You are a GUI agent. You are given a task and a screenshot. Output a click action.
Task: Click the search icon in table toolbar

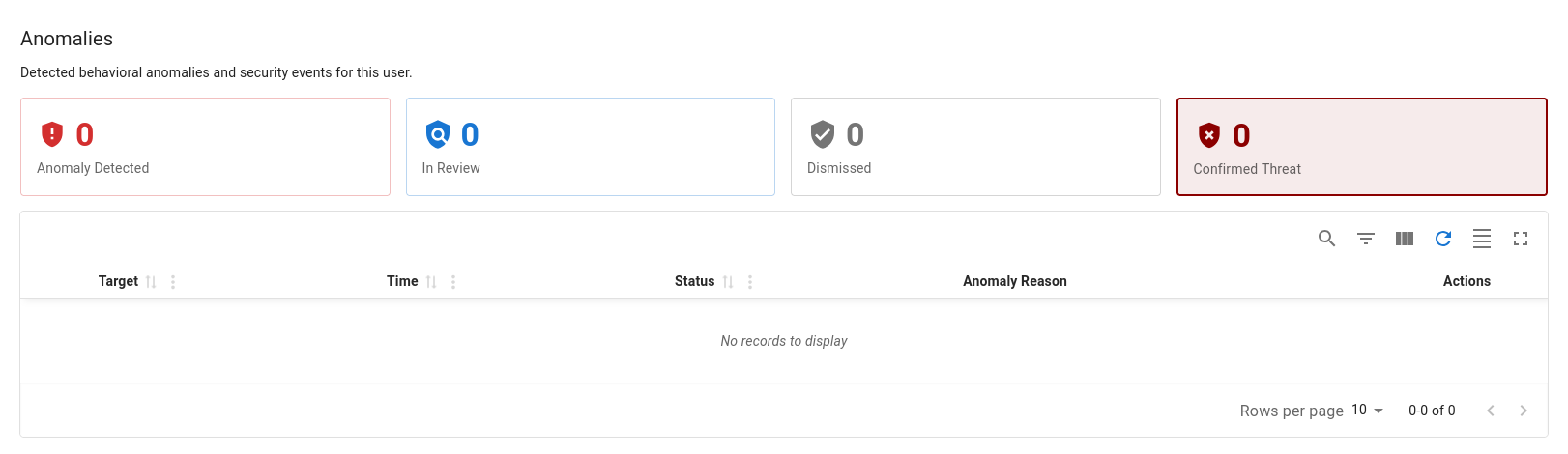1326,239
